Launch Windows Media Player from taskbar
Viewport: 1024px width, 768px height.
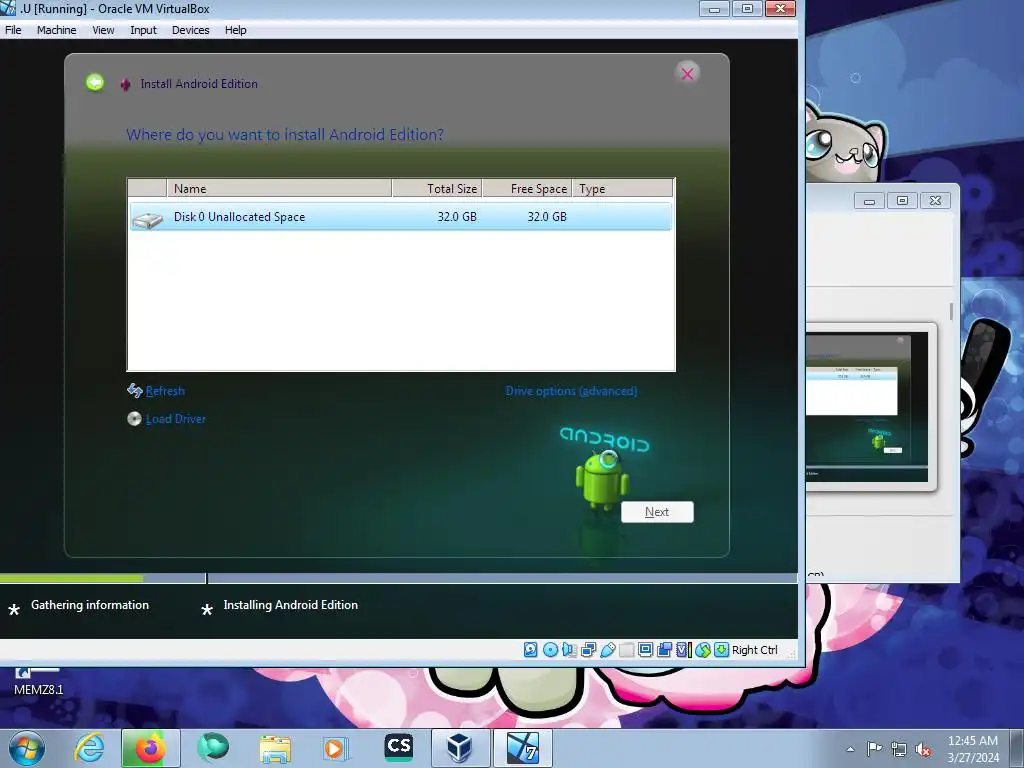[x=336, y=748]
